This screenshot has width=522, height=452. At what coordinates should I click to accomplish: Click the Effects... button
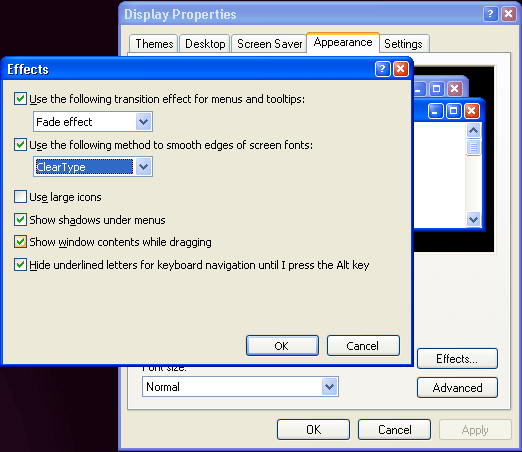pos(457,359)
